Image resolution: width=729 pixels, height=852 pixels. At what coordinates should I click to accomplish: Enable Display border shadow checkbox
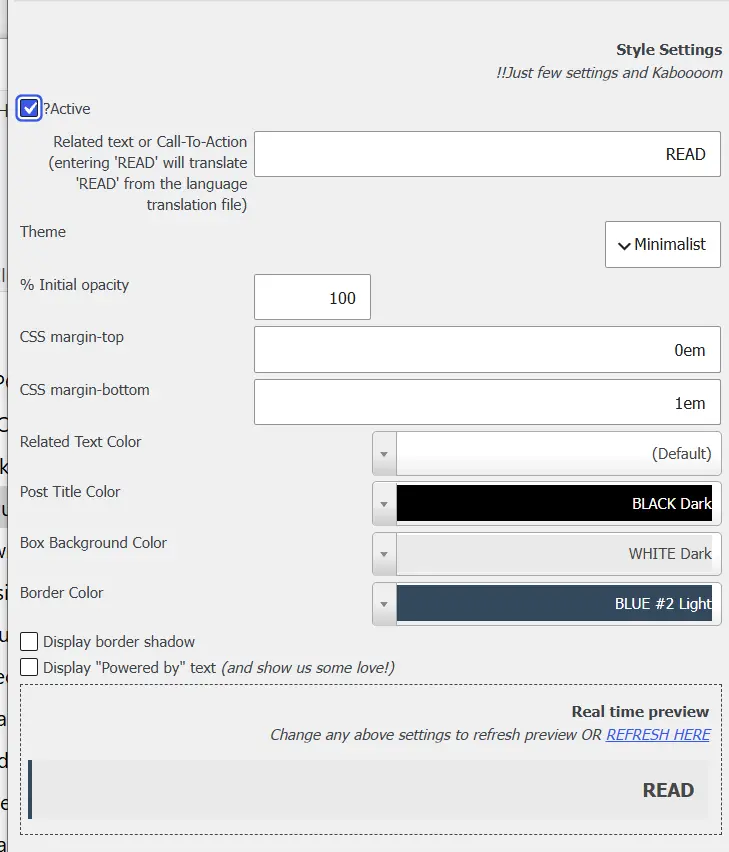coord(29,641)
